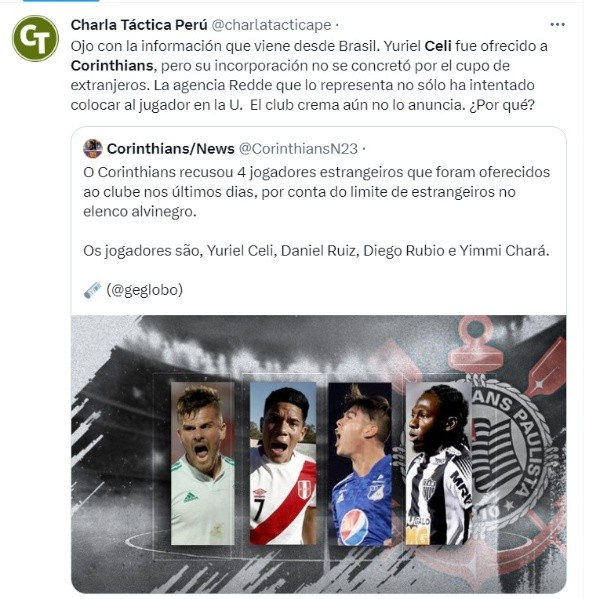Click the line listing Yuriel Celi, Daniel Ruiz

pos(316,251)
